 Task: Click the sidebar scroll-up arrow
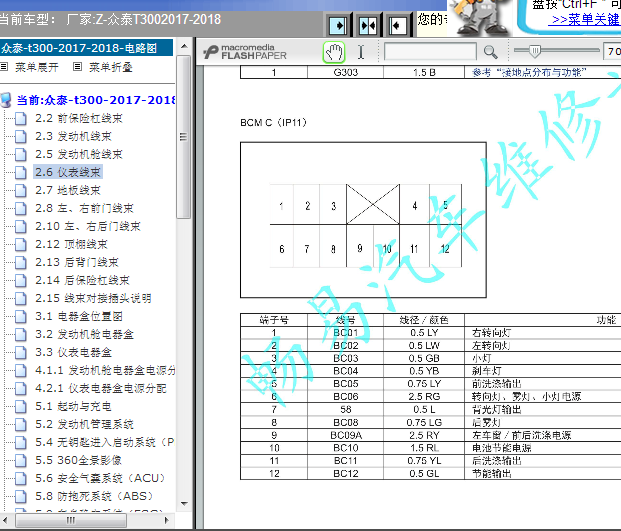[x=184, y=46]
